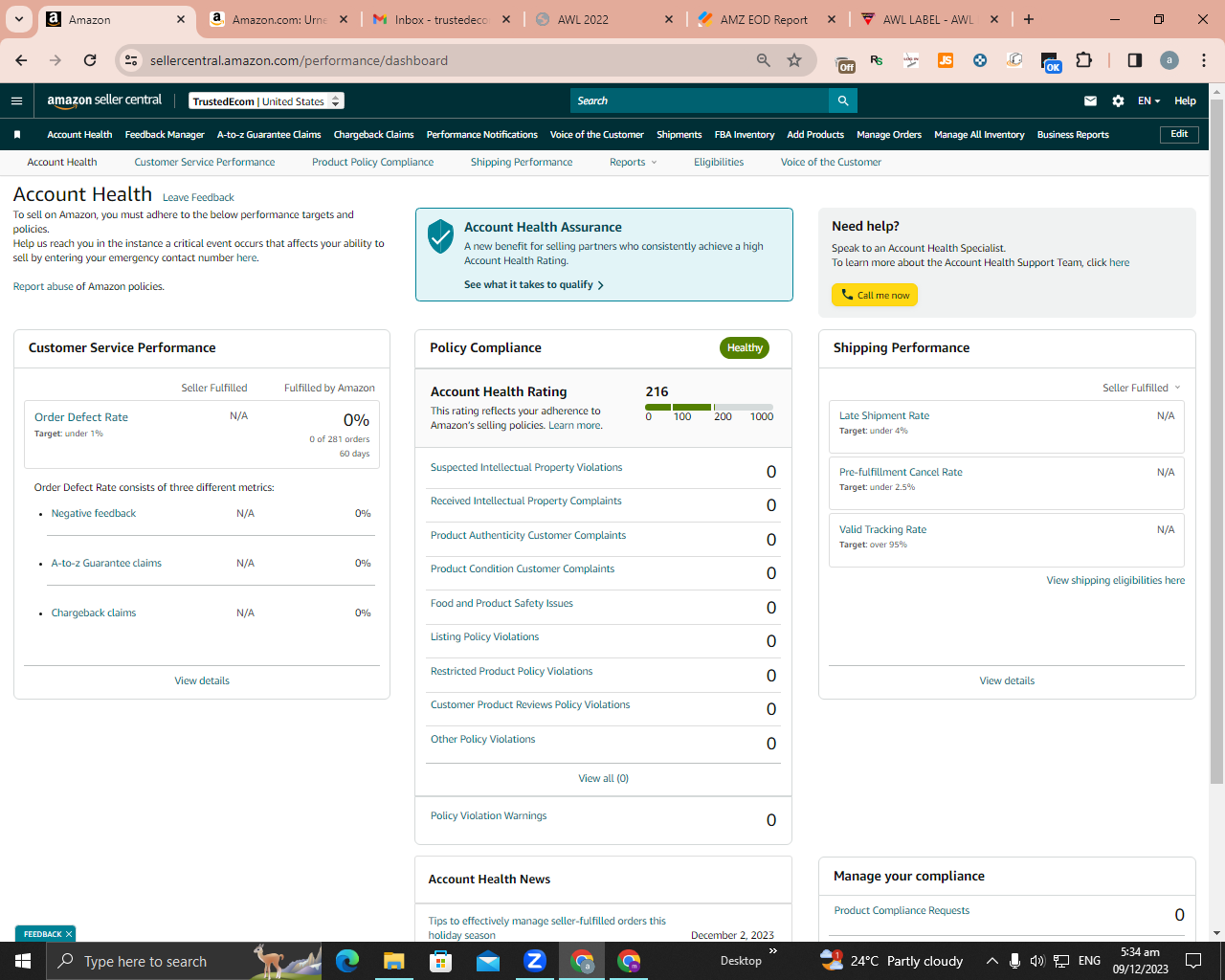Click the Healthy status badge

coord(745,348)
